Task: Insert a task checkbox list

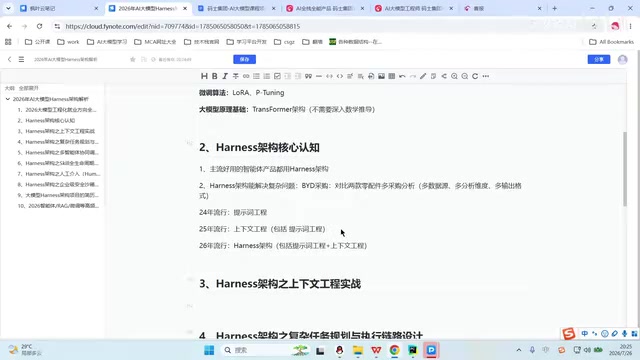Action: coord(277,76)
